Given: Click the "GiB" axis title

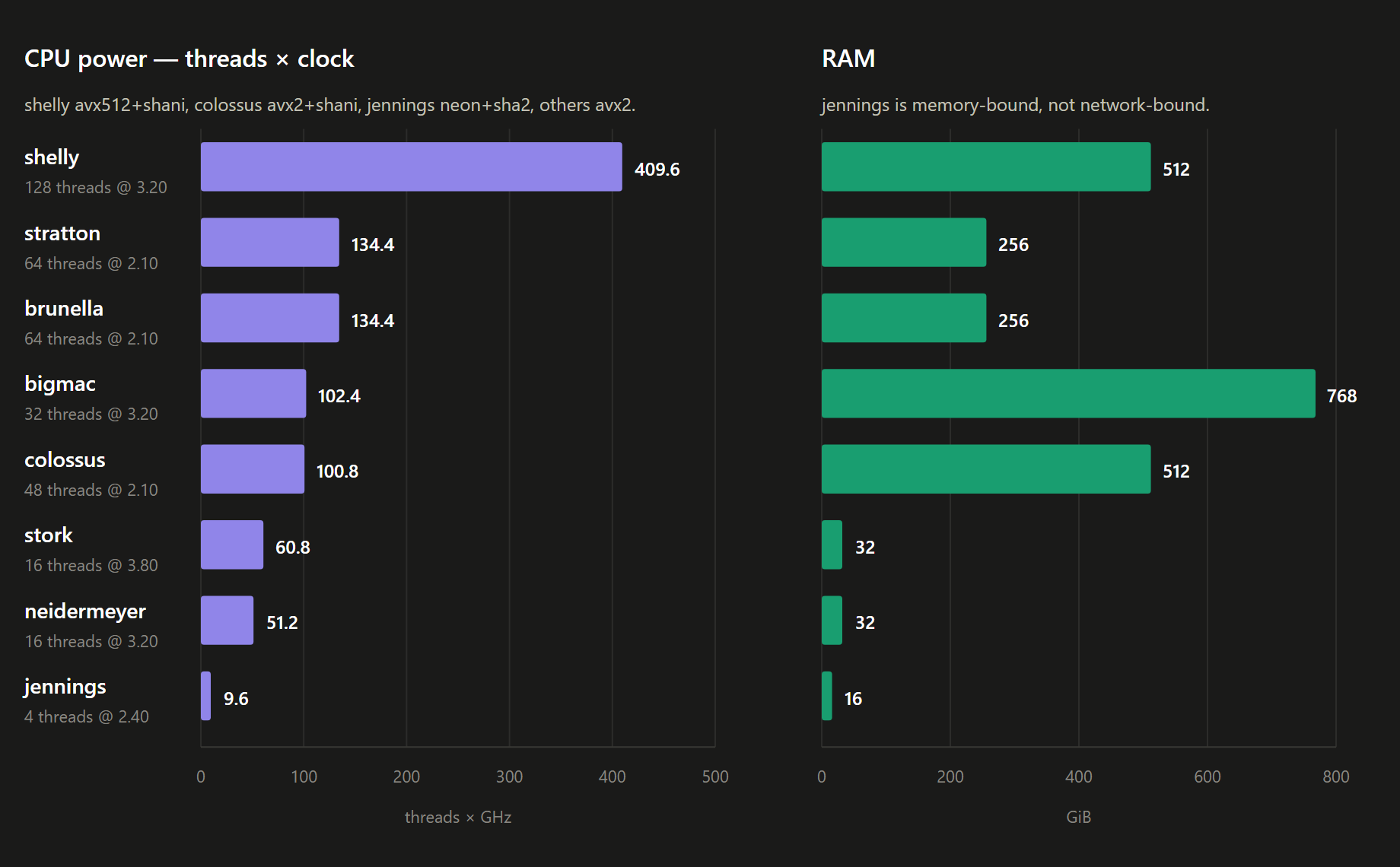Looking at the screenshot, I should 1079,818.
